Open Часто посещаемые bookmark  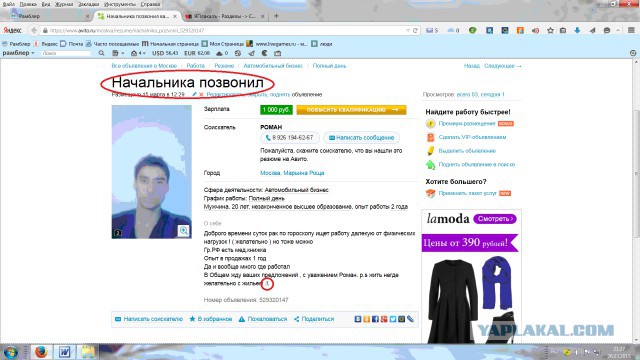(112, 44)
